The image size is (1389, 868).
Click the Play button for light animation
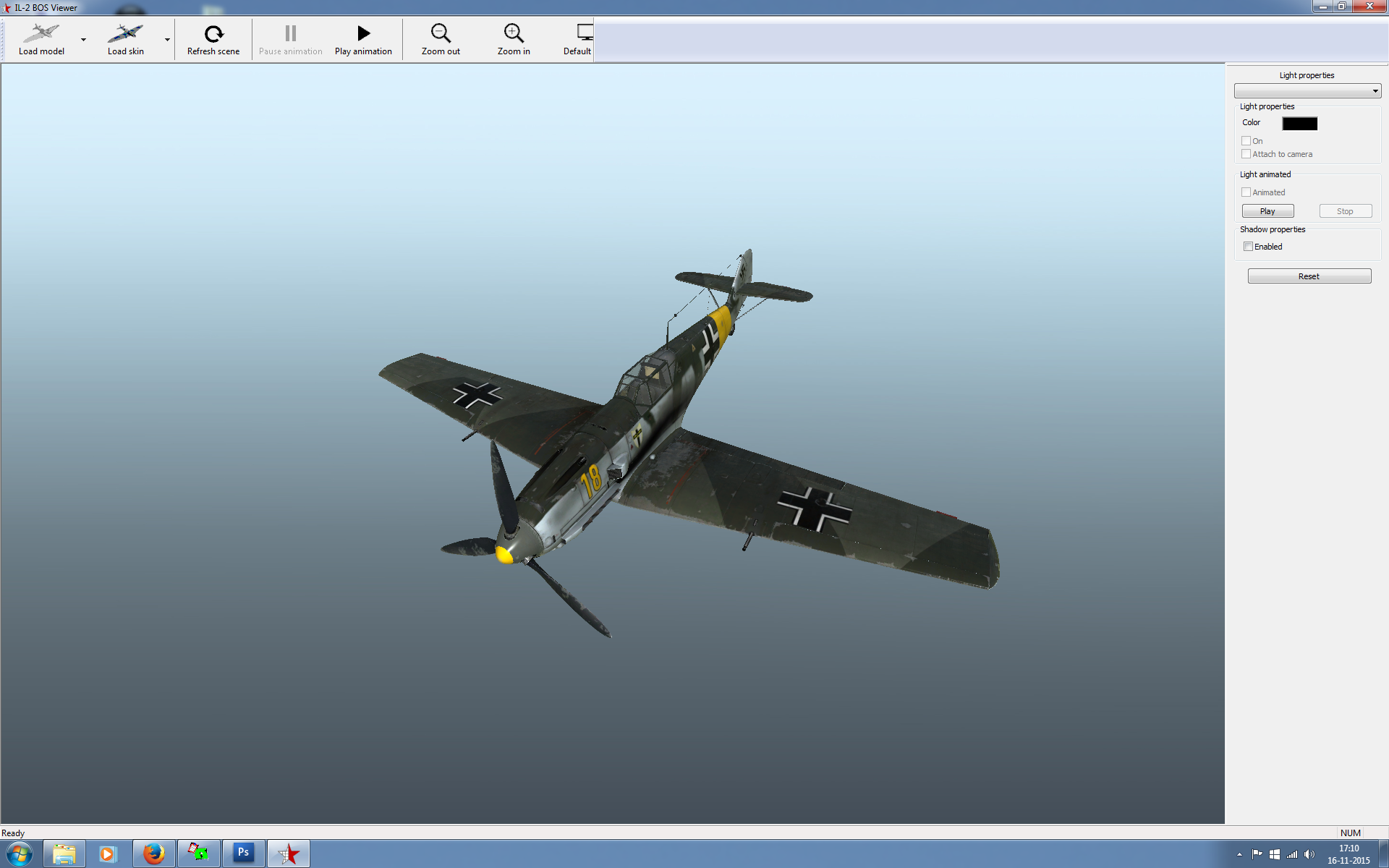pos(1267,211)
